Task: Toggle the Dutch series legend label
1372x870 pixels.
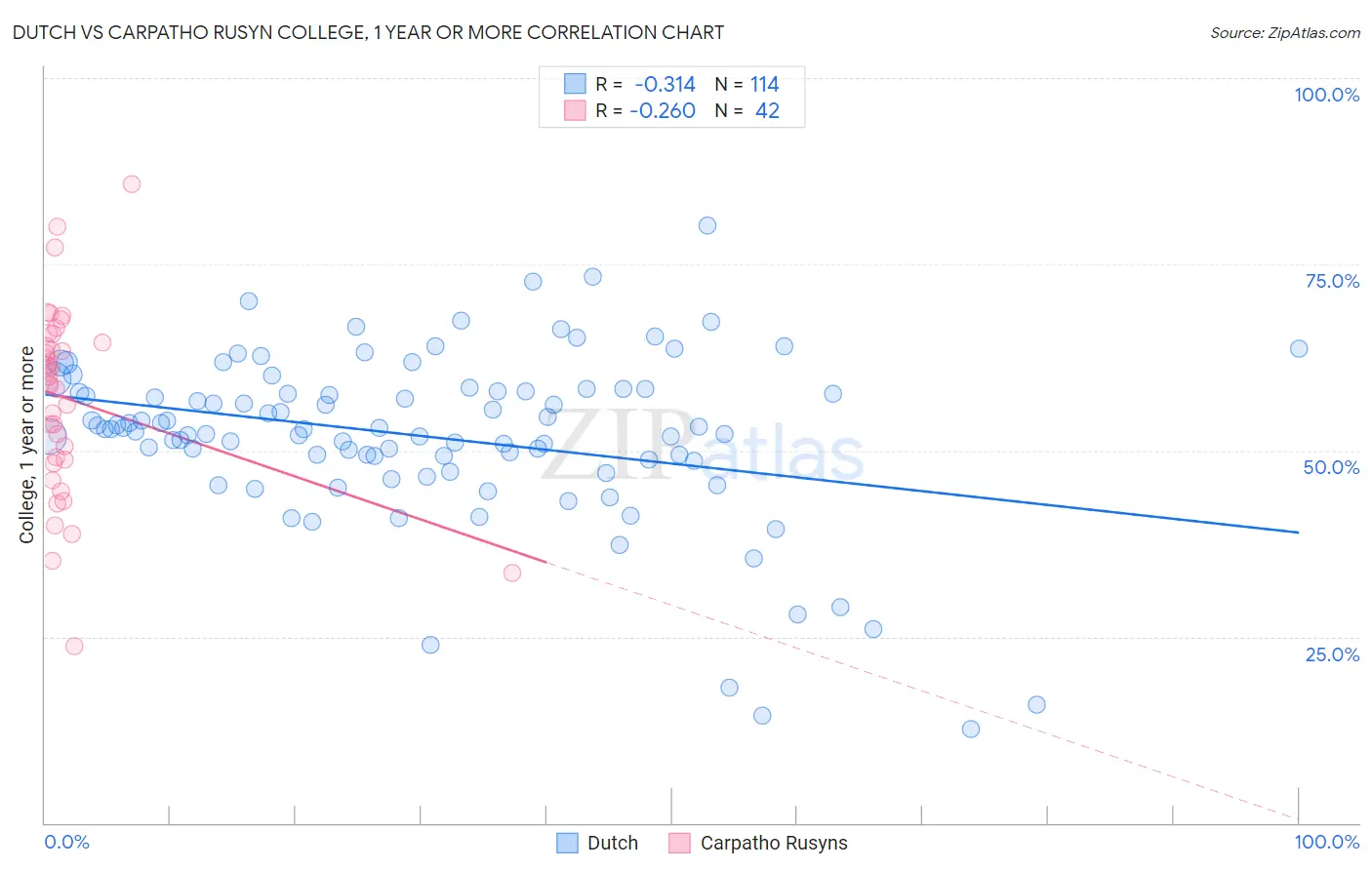Action: [613, 843]
